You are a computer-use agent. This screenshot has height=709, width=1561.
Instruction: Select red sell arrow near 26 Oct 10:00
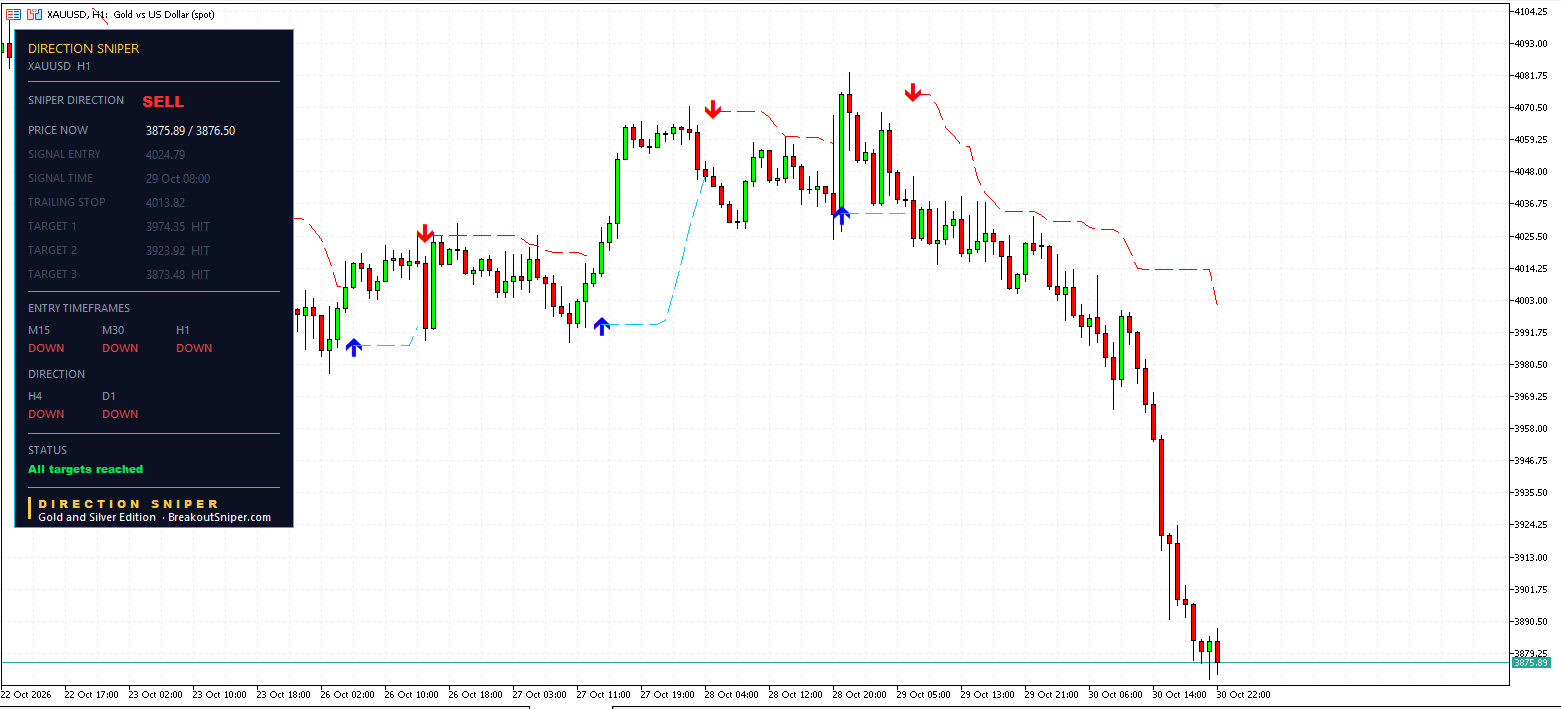click(425, 234)
